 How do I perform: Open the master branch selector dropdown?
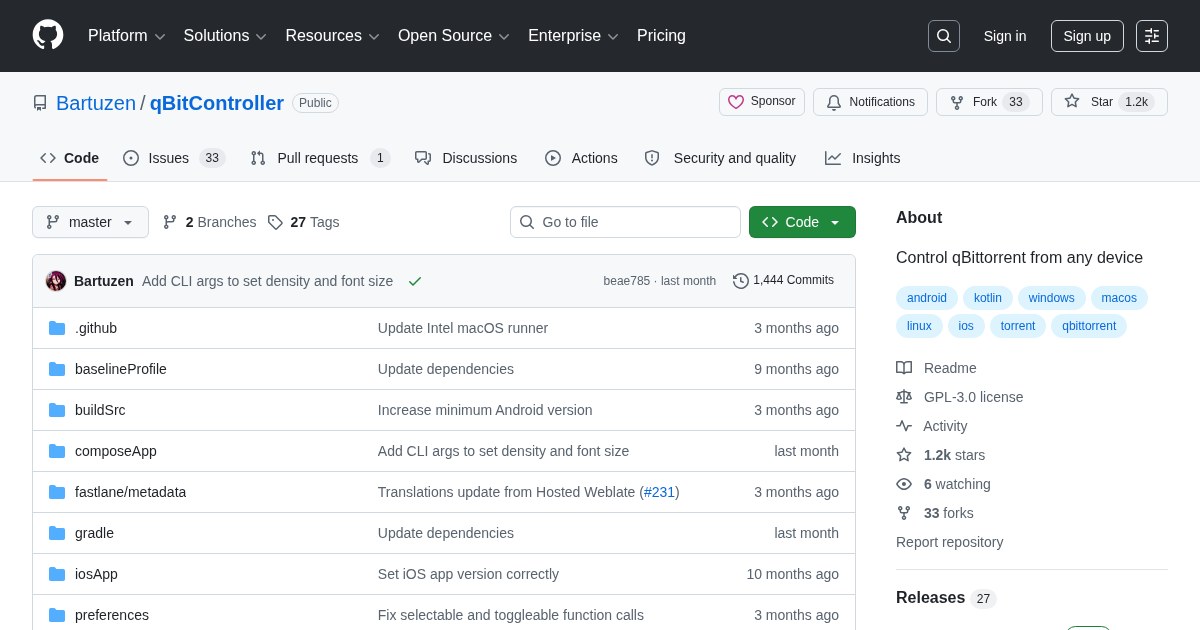click(x=90, y=222)
